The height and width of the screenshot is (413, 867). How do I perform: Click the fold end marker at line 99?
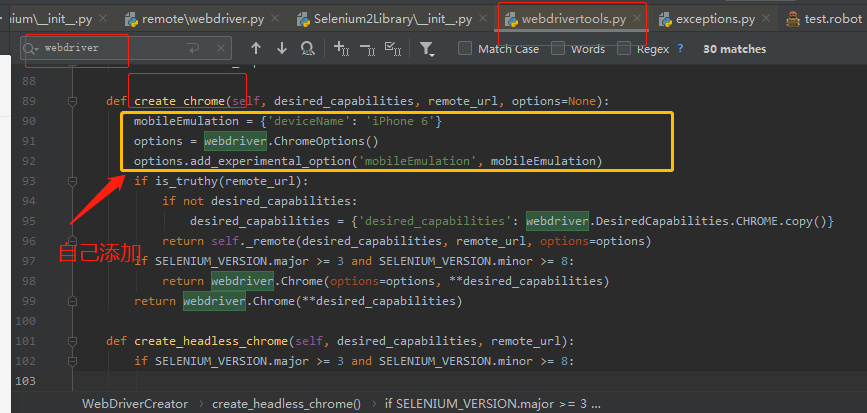(72, 301)
